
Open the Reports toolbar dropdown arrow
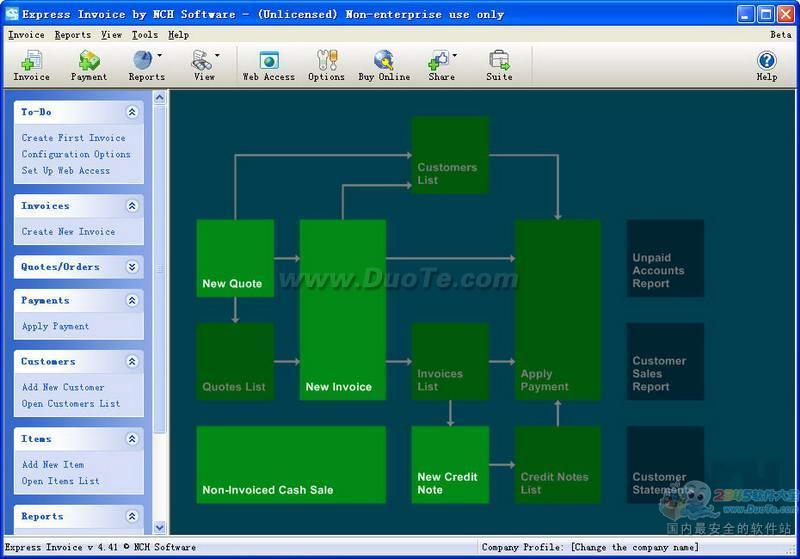pos(160,55)
